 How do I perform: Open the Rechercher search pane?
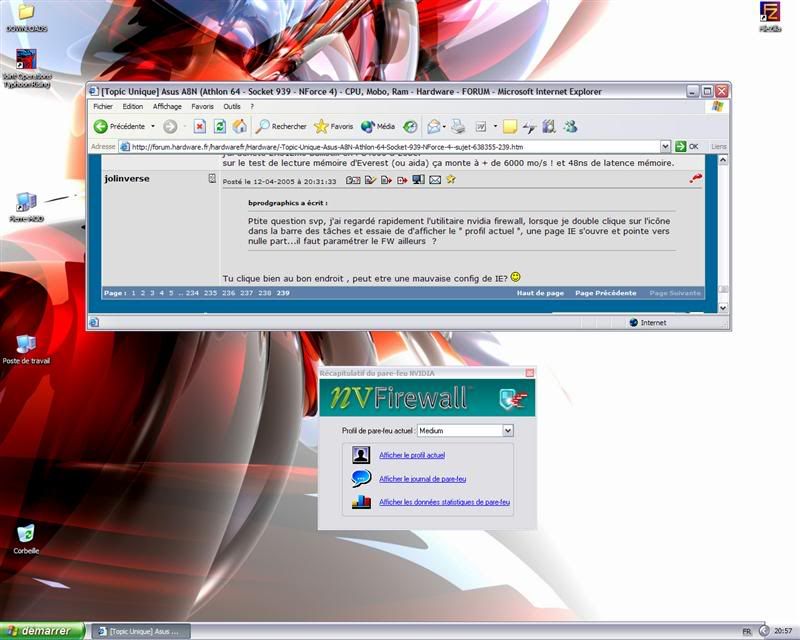pos(282,126)
